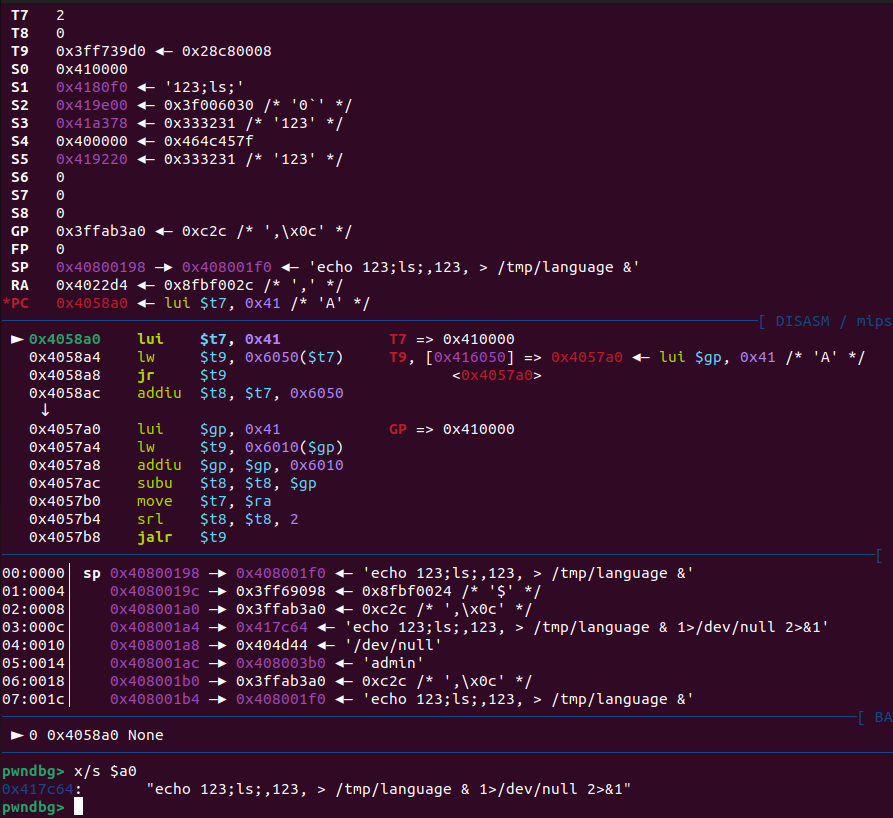Select the 'T7 => 0x410000' annotation
The image size is (893, 818).
click(452, 339)
